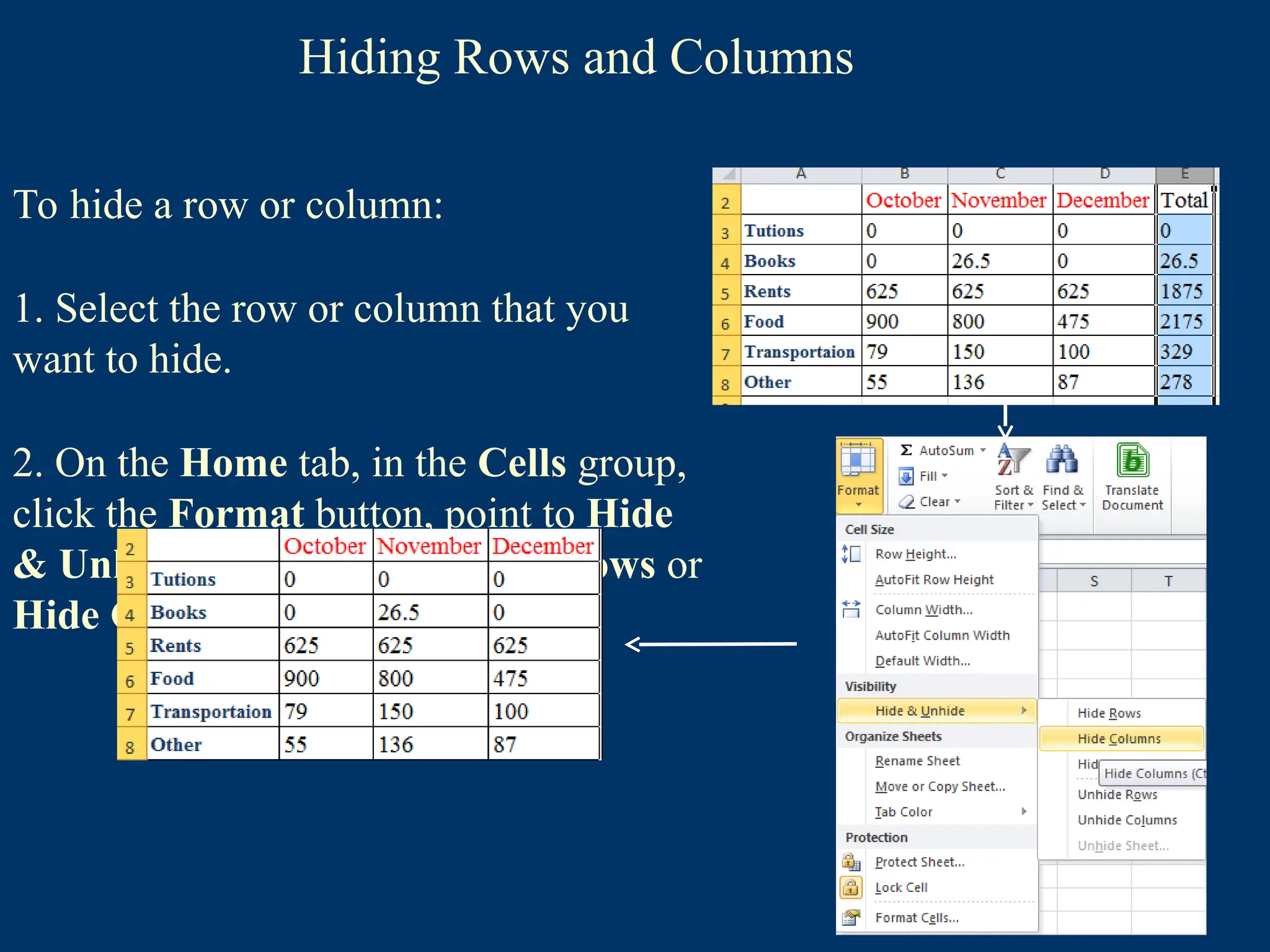Click the Find & Select binoculars icon
The width and height of the screenshot is (1270, 952).
click(1062, 460)
